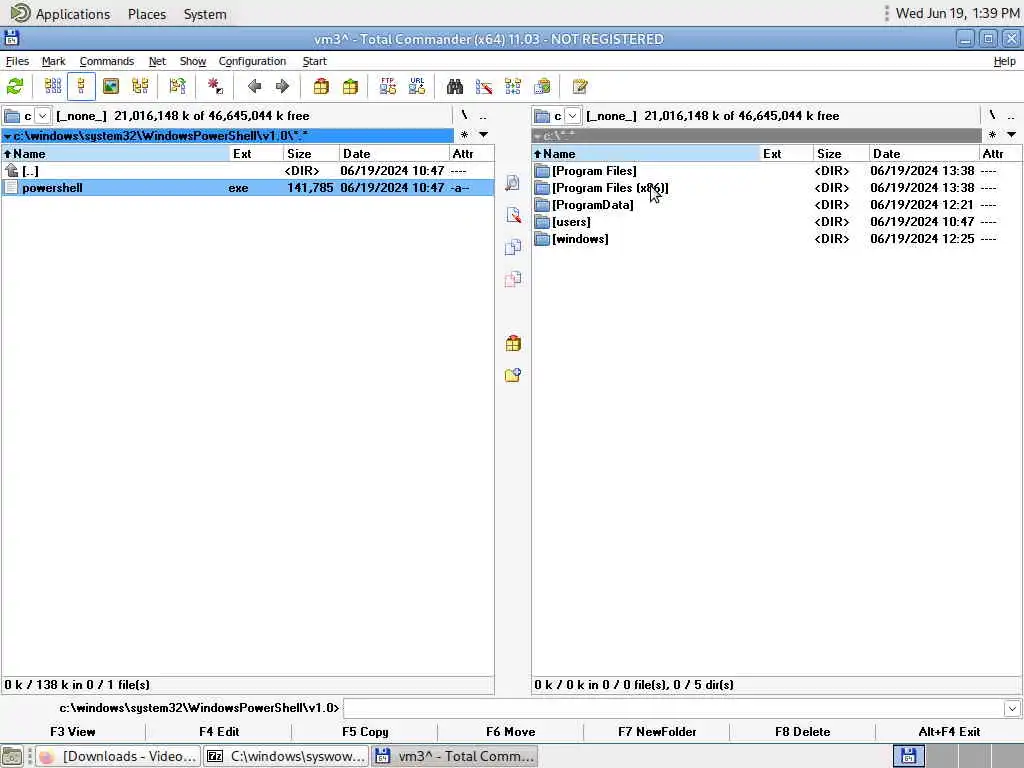The image size is (1024, 768).
Task: Click the red star custom filter icon
Action: tap(215, 86)
